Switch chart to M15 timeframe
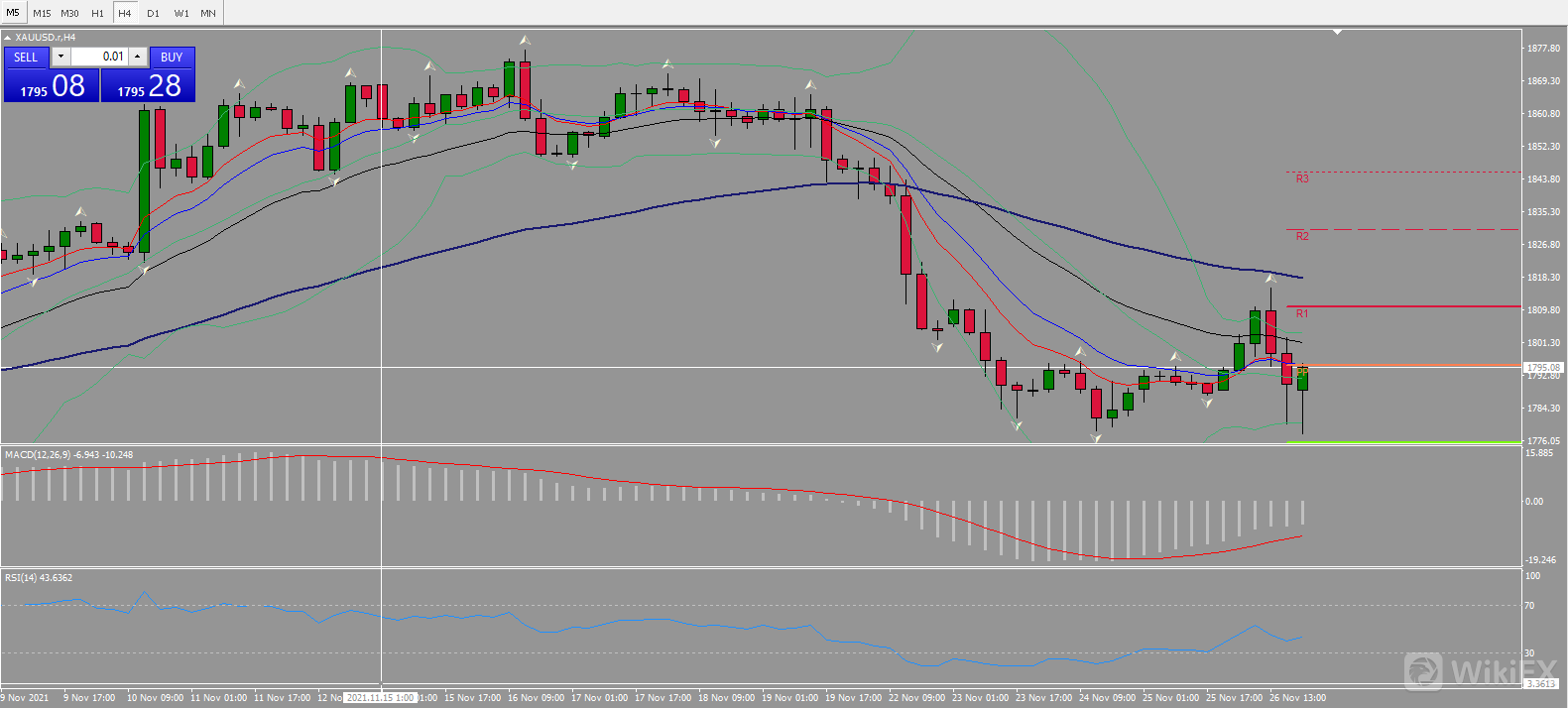 (42, 13)
